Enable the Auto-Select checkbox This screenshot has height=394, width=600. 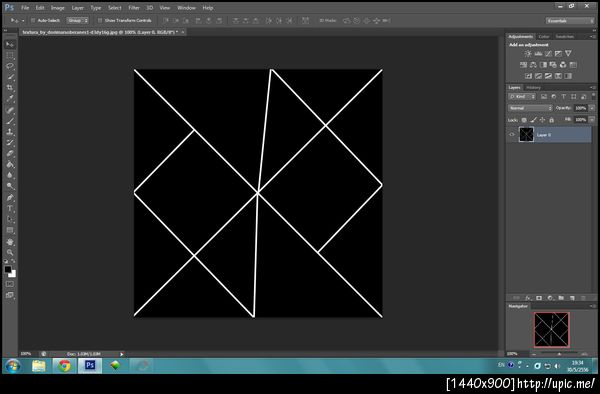tap(33, 20)
